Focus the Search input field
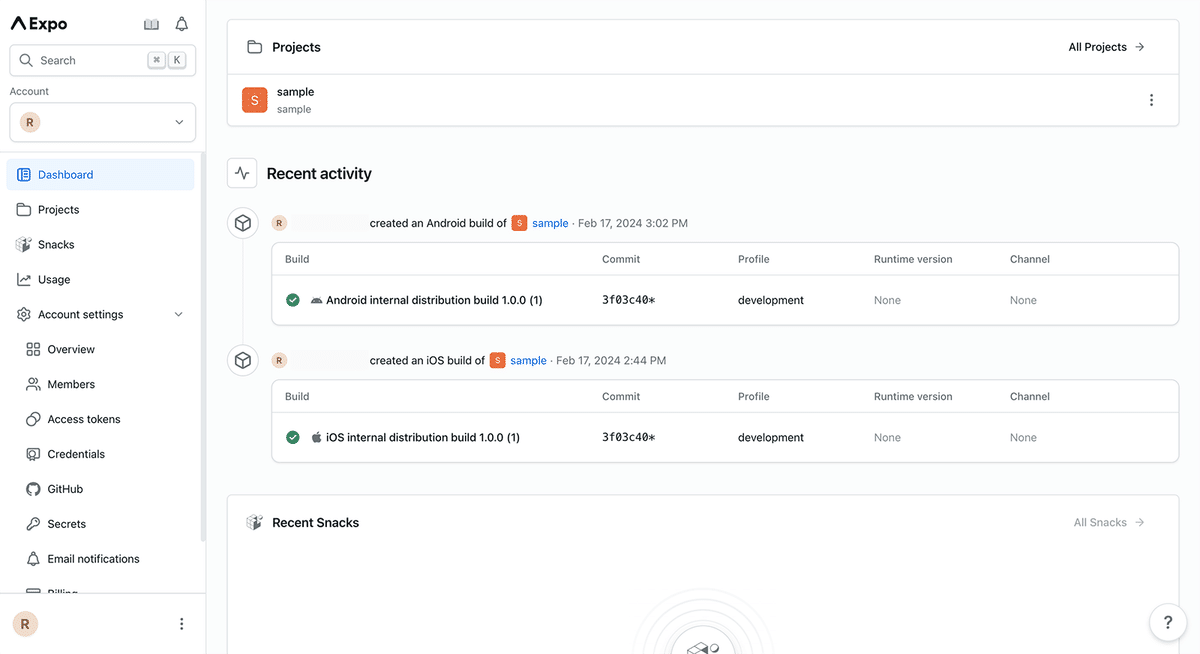Viewport: 1200px width, 654px height. point(90,60)
